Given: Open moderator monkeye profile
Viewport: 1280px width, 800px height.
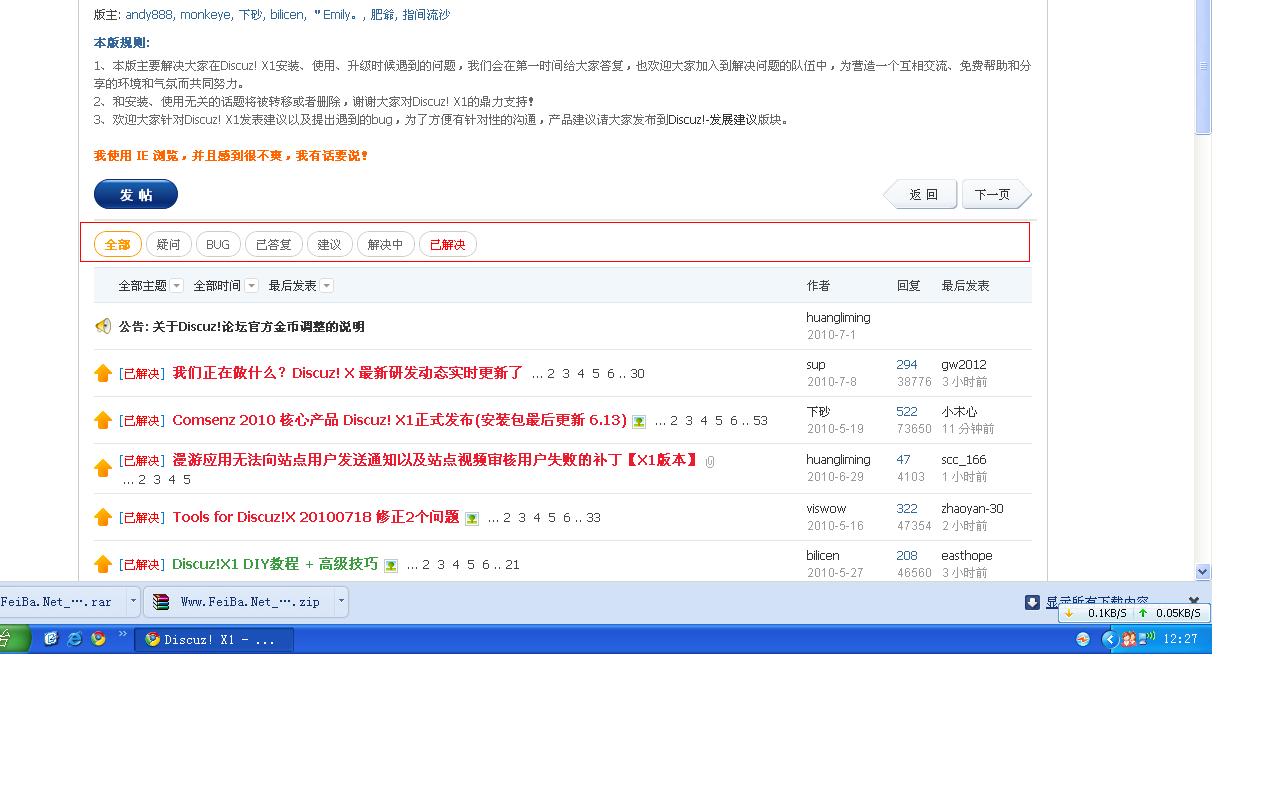Looking at the screenshot, I should click(206, 15).
